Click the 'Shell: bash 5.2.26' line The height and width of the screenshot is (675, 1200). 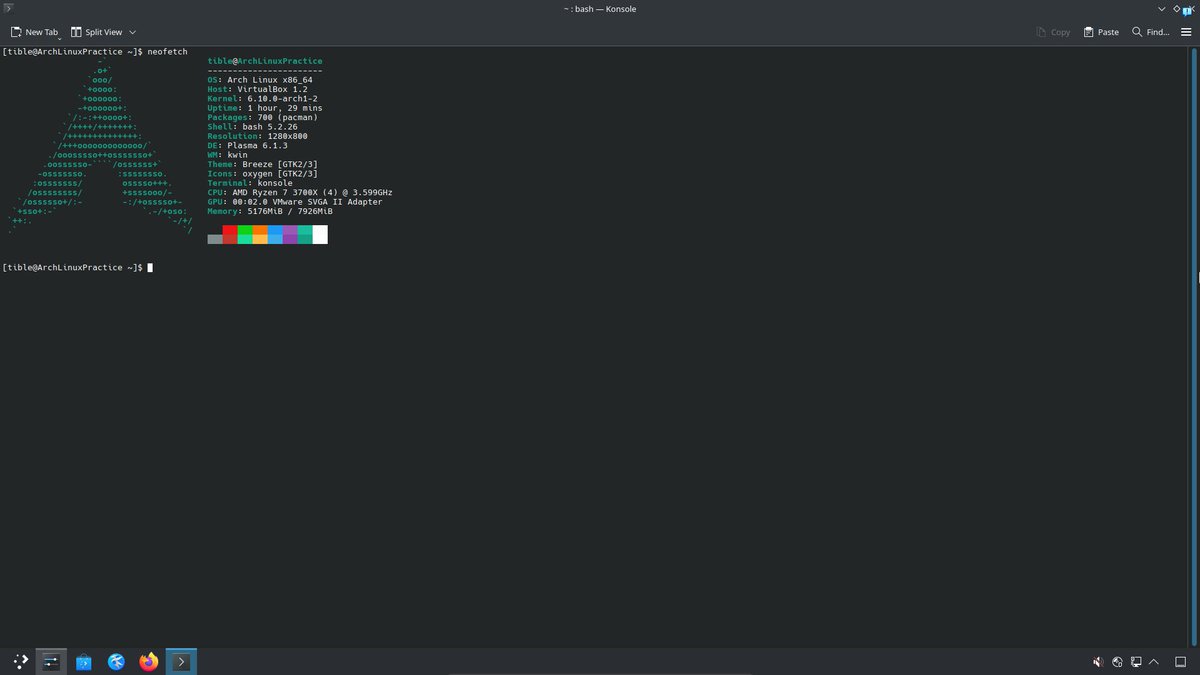(x=252, y=127)
